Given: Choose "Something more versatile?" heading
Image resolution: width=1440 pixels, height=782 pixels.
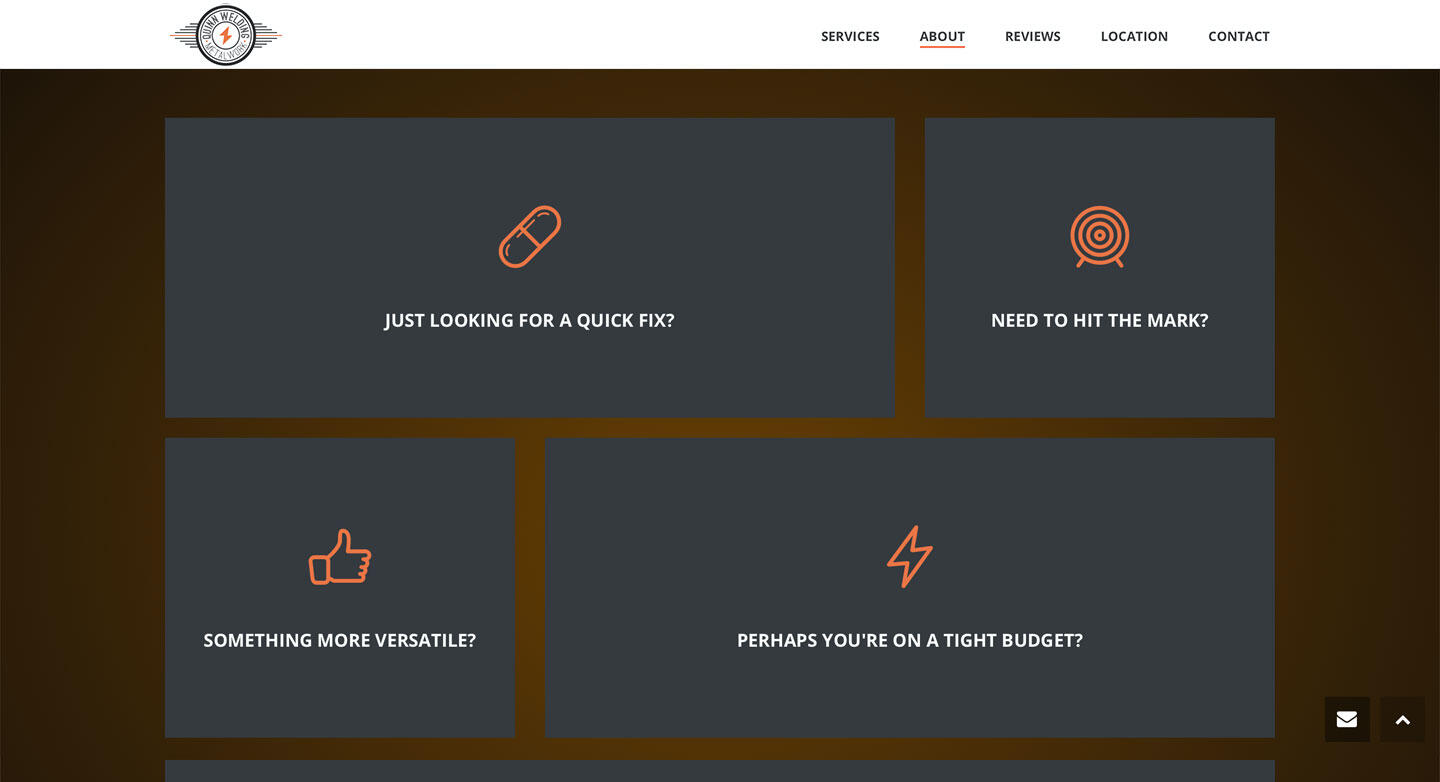Looking at the screenshot, I should 340,641.
